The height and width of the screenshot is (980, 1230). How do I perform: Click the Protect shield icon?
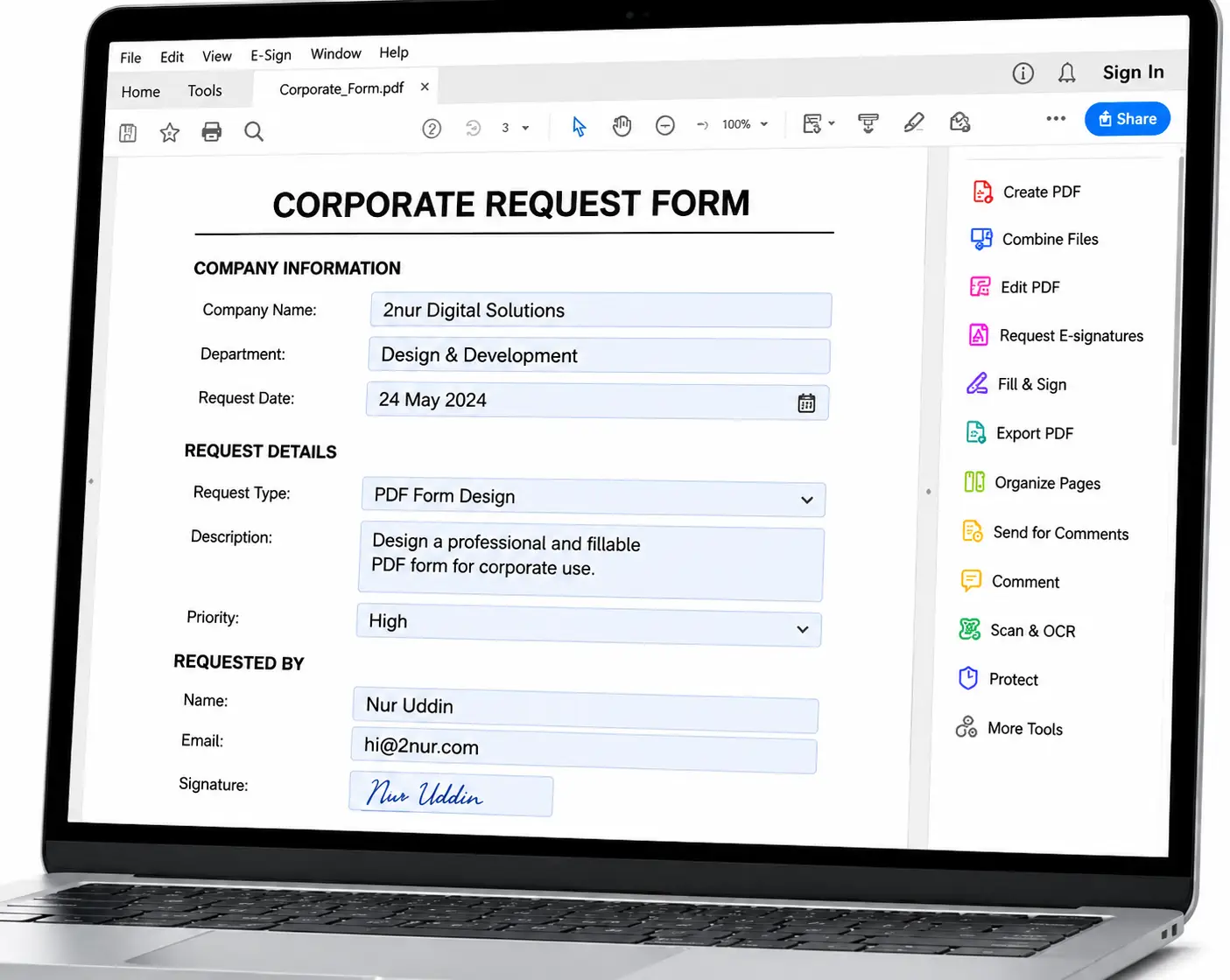(x=968, y=678)
